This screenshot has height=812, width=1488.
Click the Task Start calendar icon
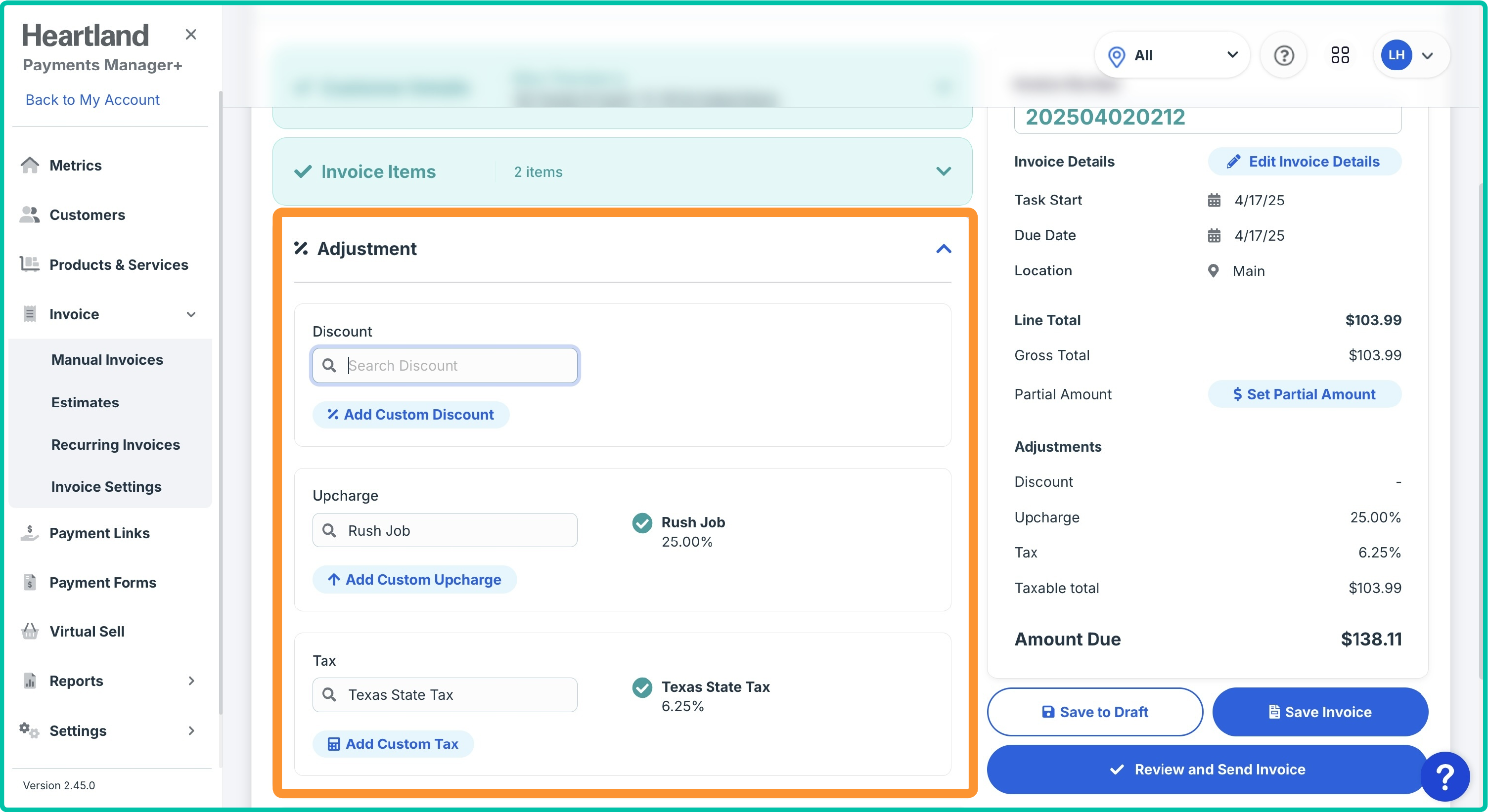point(1214,200)
